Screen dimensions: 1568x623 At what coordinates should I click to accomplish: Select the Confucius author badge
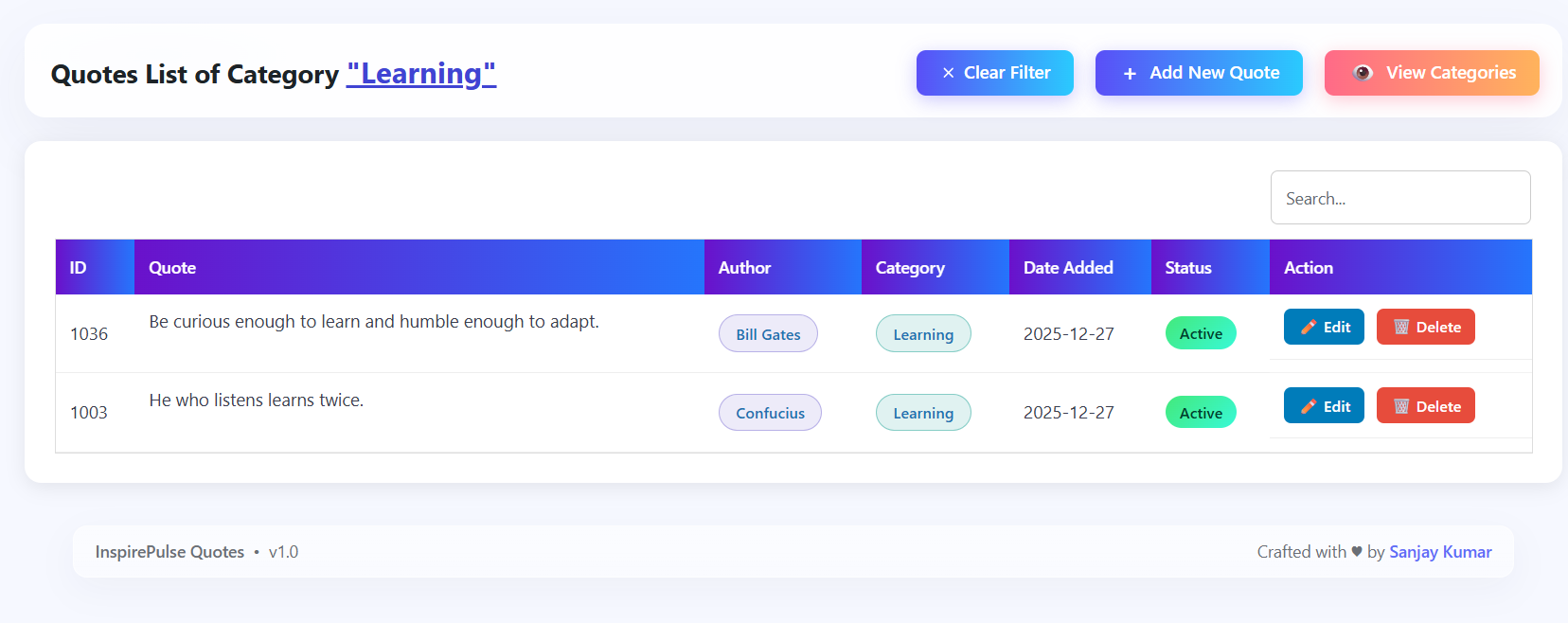[770, 413]
